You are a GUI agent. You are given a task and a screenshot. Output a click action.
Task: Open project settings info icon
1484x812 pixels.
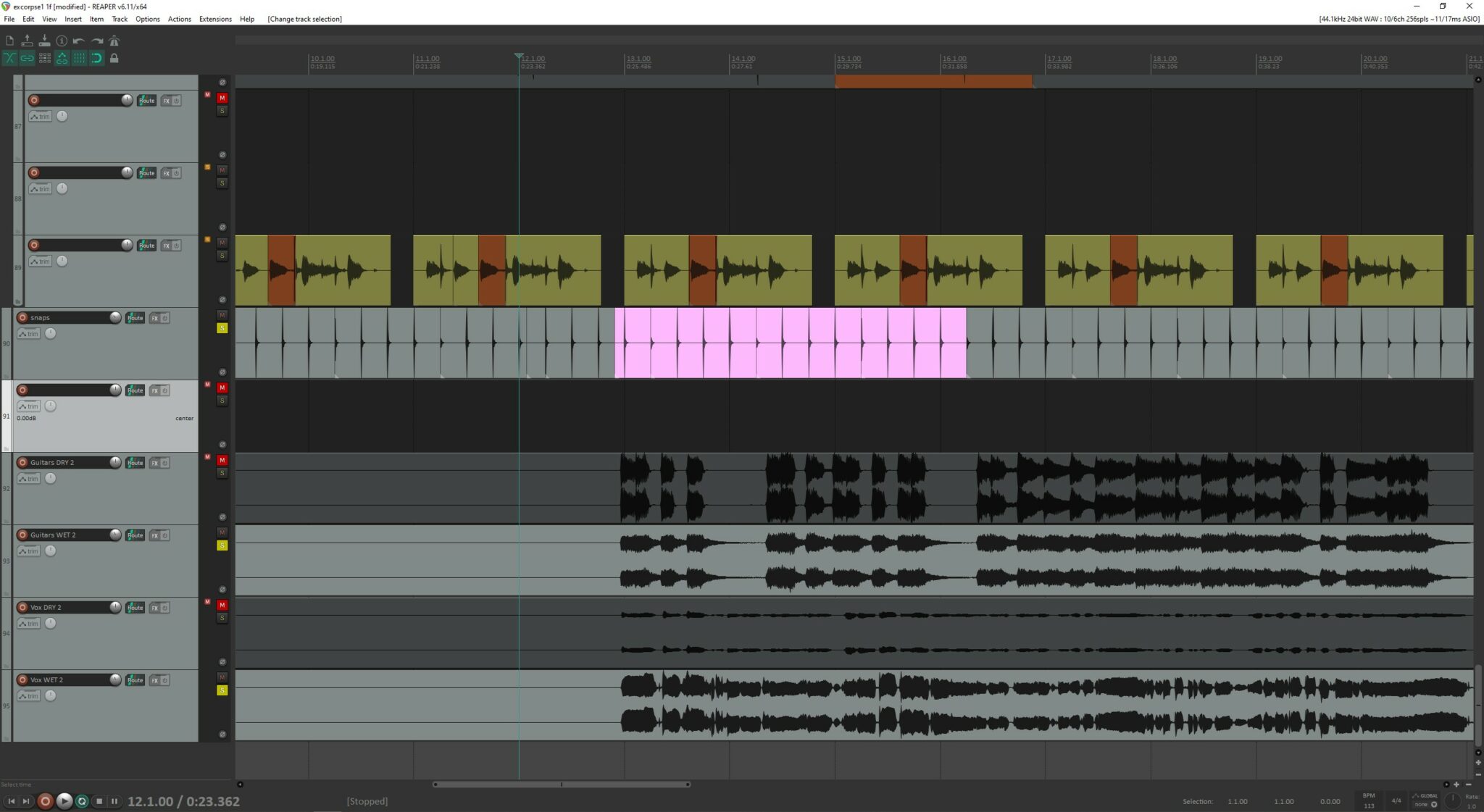tap(62, 41)
